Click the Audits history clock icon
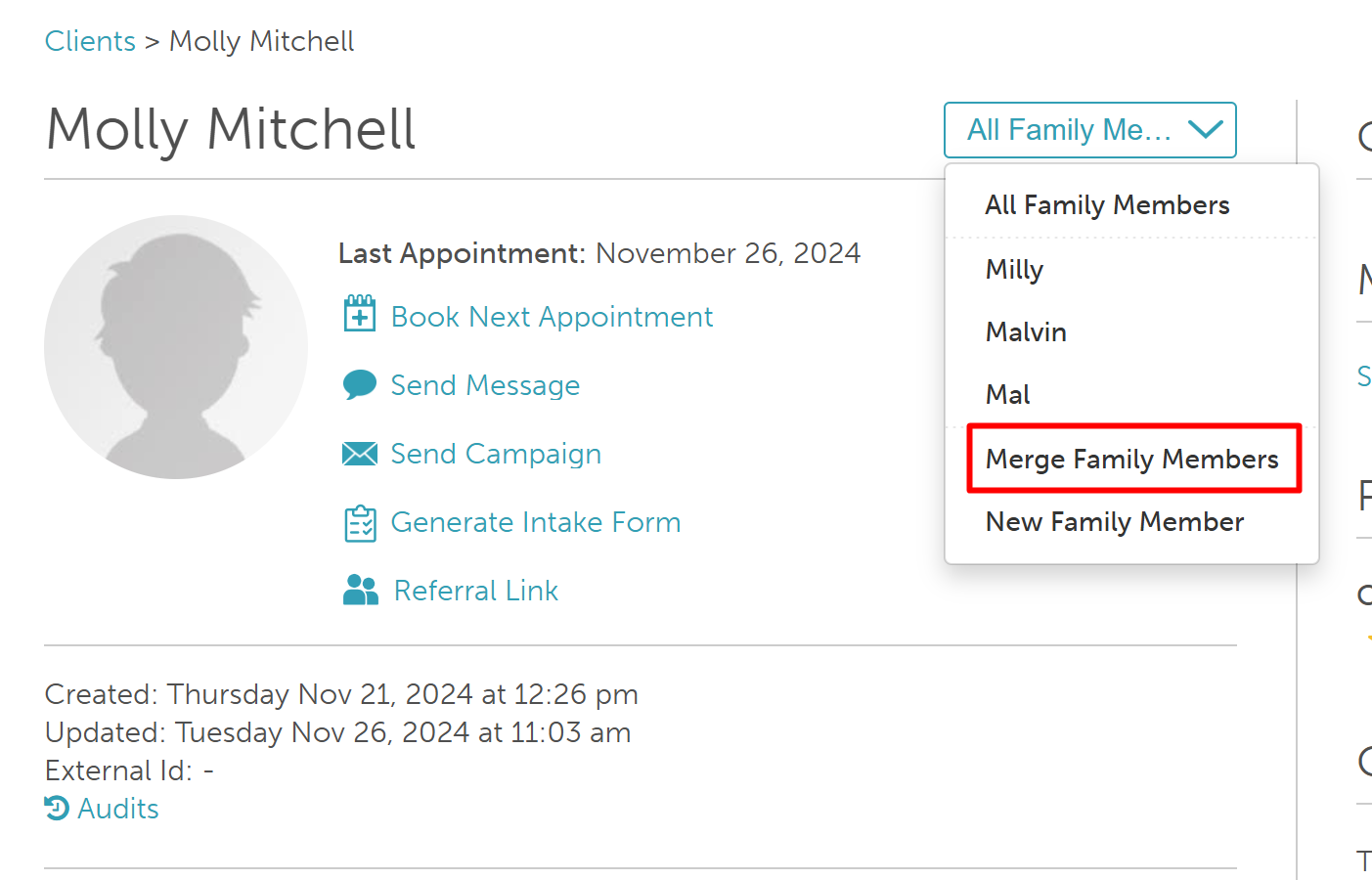1372x880 pixels. pos(57,808)
